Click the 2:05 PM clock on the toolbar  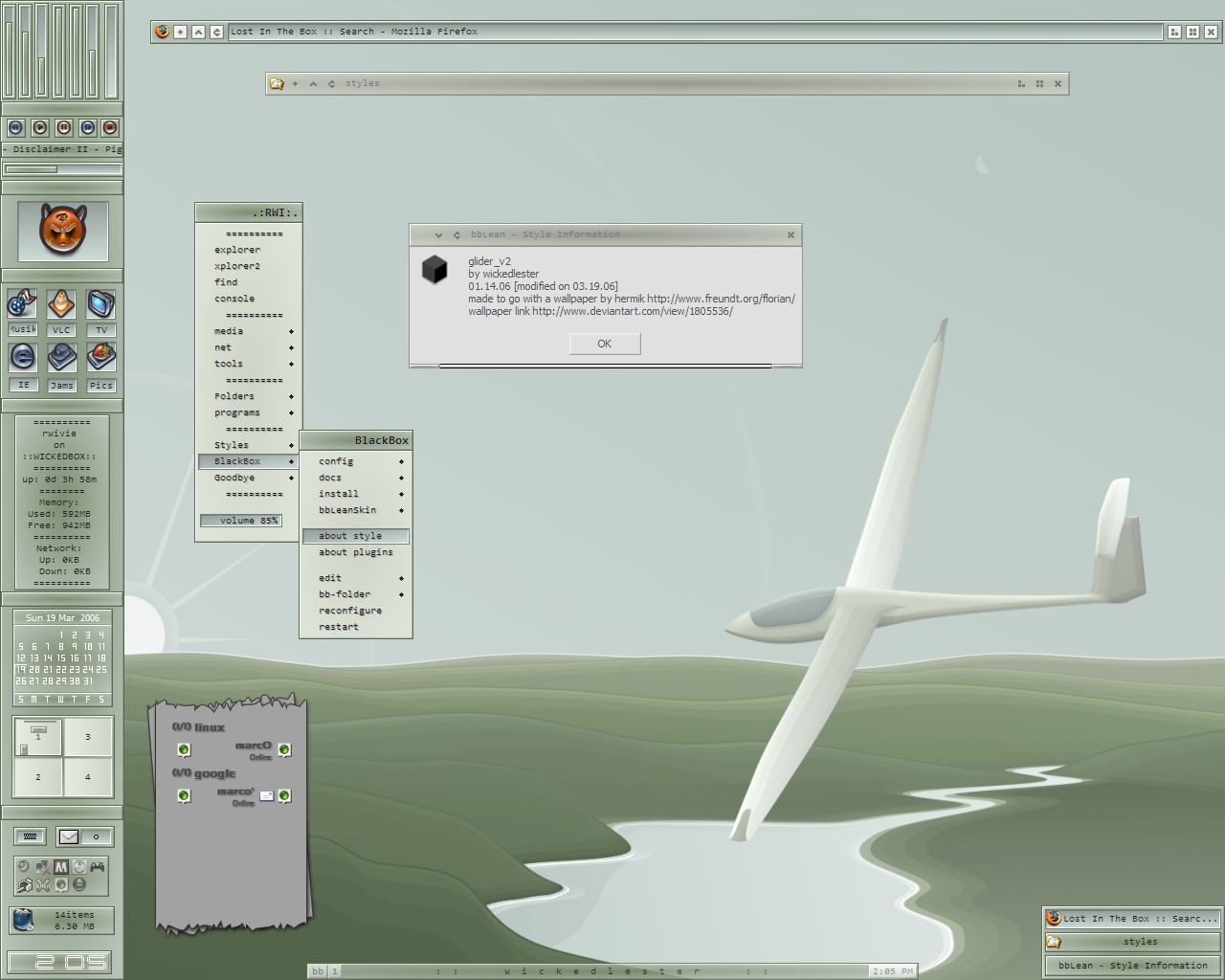pos(893,971)
